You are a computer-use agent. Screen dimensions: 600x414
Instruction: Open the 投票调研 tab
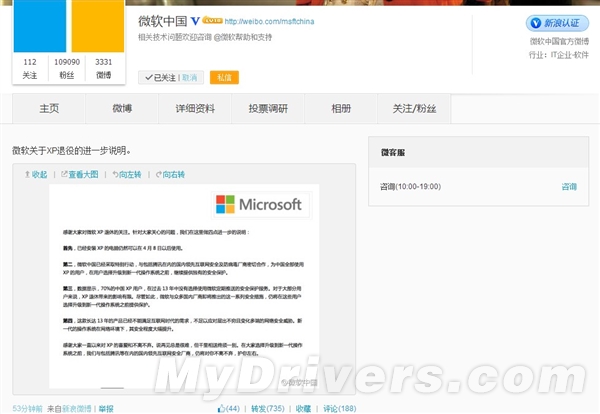click(268, 109)
